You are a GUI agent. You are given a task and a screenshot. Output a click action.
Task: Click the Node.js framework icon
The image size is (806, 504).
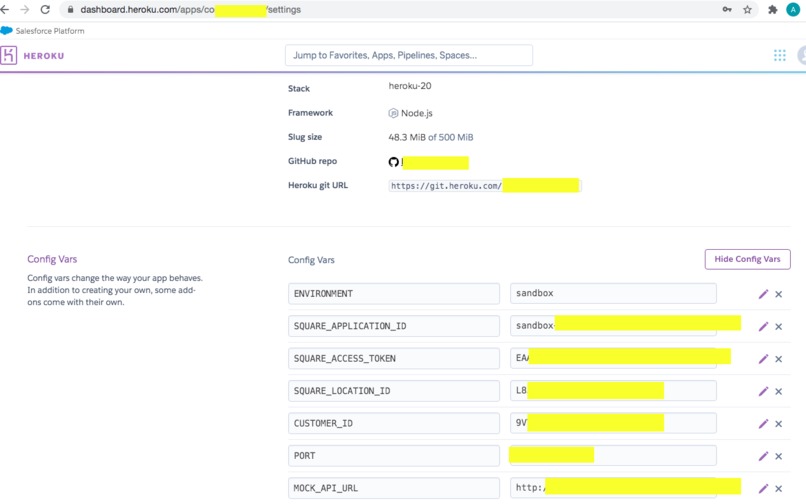[x=393, y=113]
